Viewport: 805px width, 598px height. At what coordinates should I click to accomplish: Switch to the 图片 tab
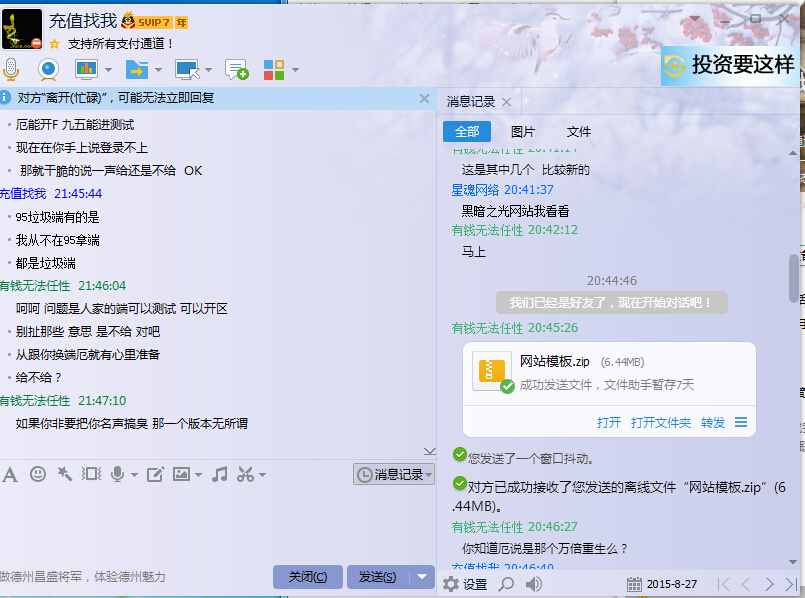pyautogui.click(x=523, y=131)
